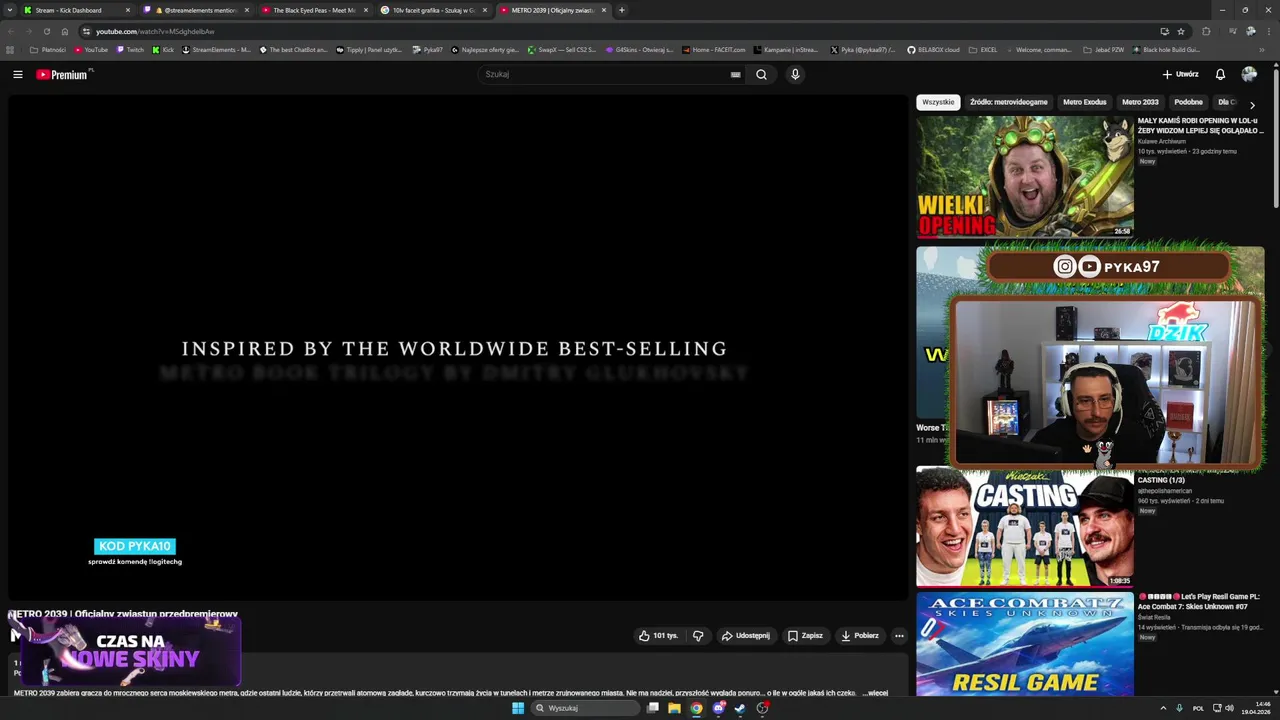Show hidden system tray icons
Viewport: 1280px width, 720px height.
(x=1164, y=708)
